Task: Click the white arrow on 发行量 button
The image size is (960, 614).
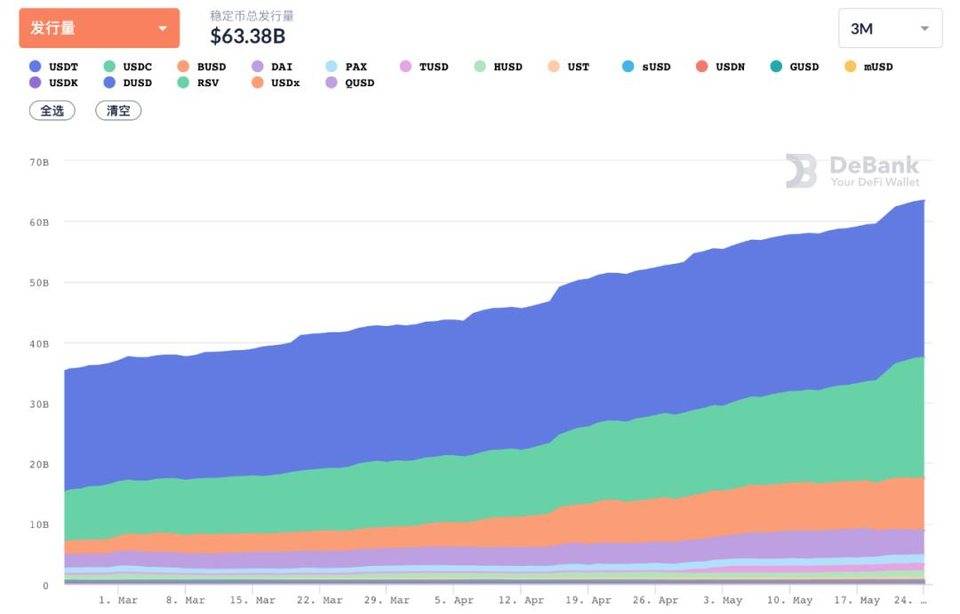Action: coord(163,28)
